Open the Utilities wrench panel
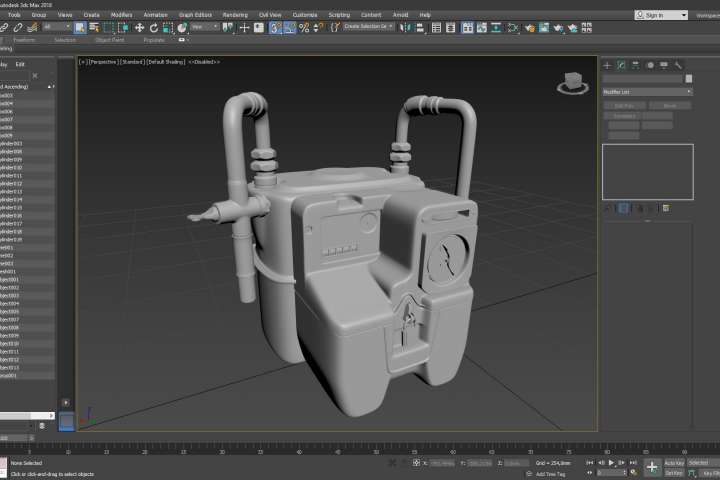Screen dimensions: 720x480 point(678,65)
